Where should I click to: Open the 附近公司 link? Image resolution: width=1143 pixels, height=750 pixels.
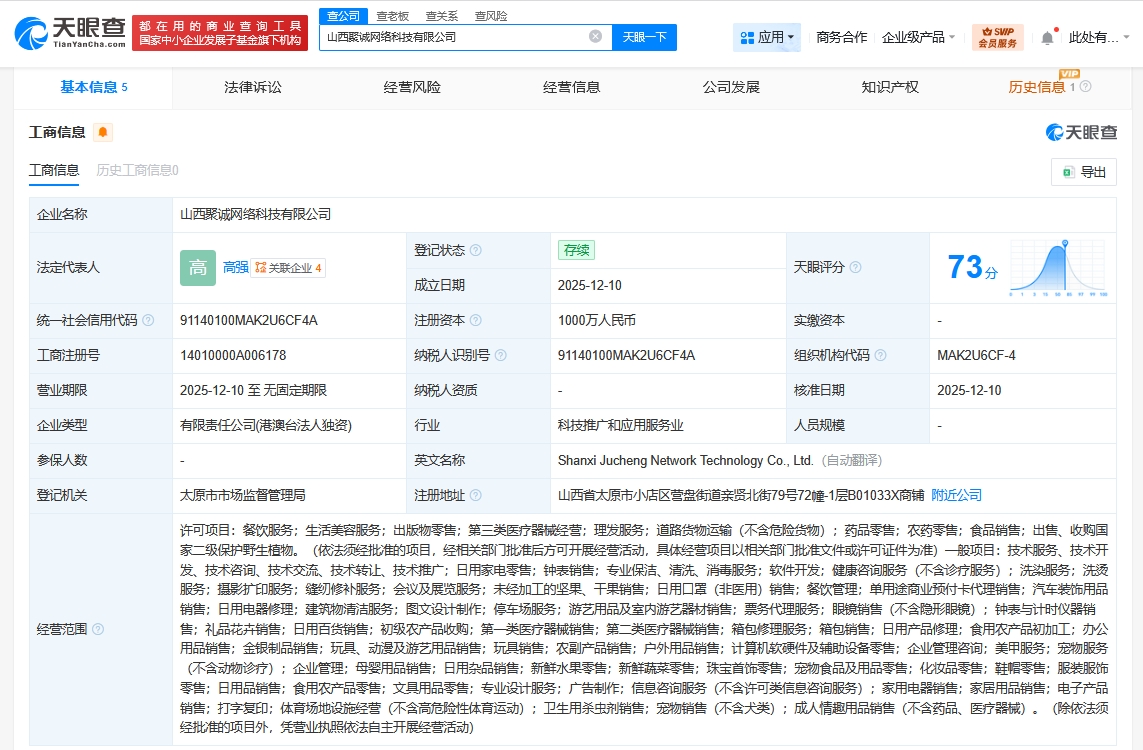tap(956, 495)
